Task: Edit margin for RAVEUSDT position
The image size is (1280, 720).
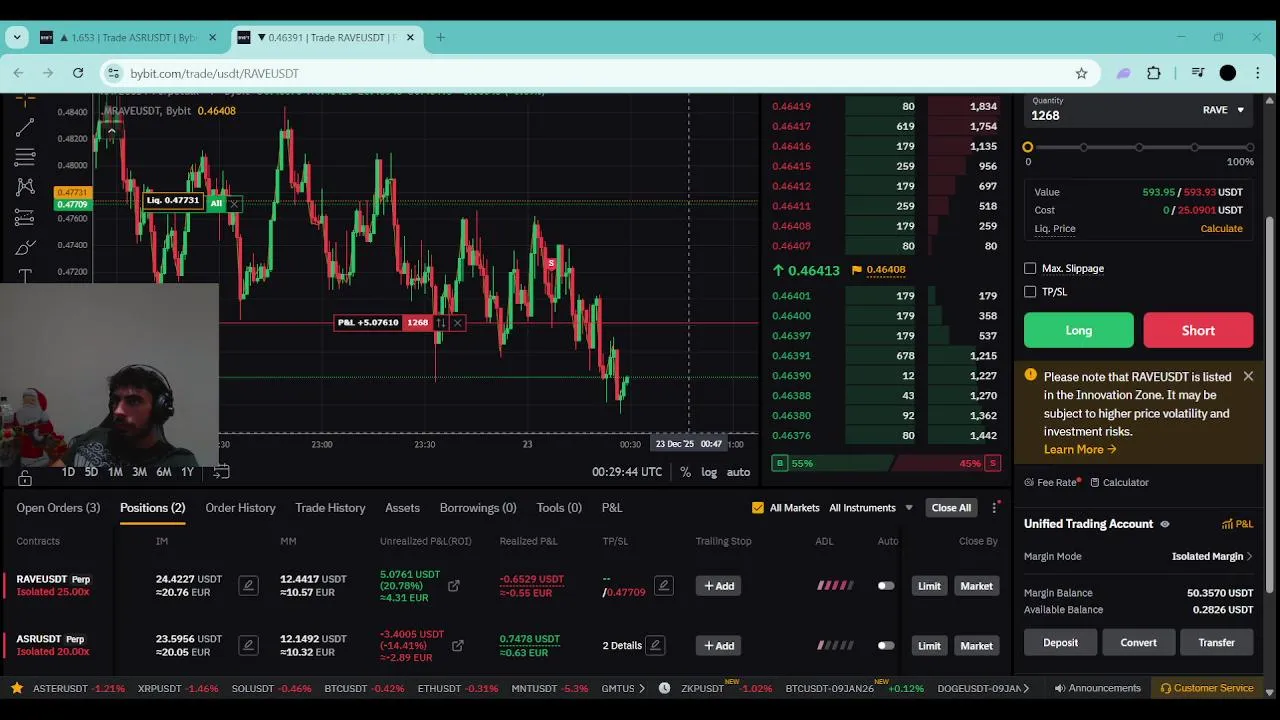Action: [248, 586]
